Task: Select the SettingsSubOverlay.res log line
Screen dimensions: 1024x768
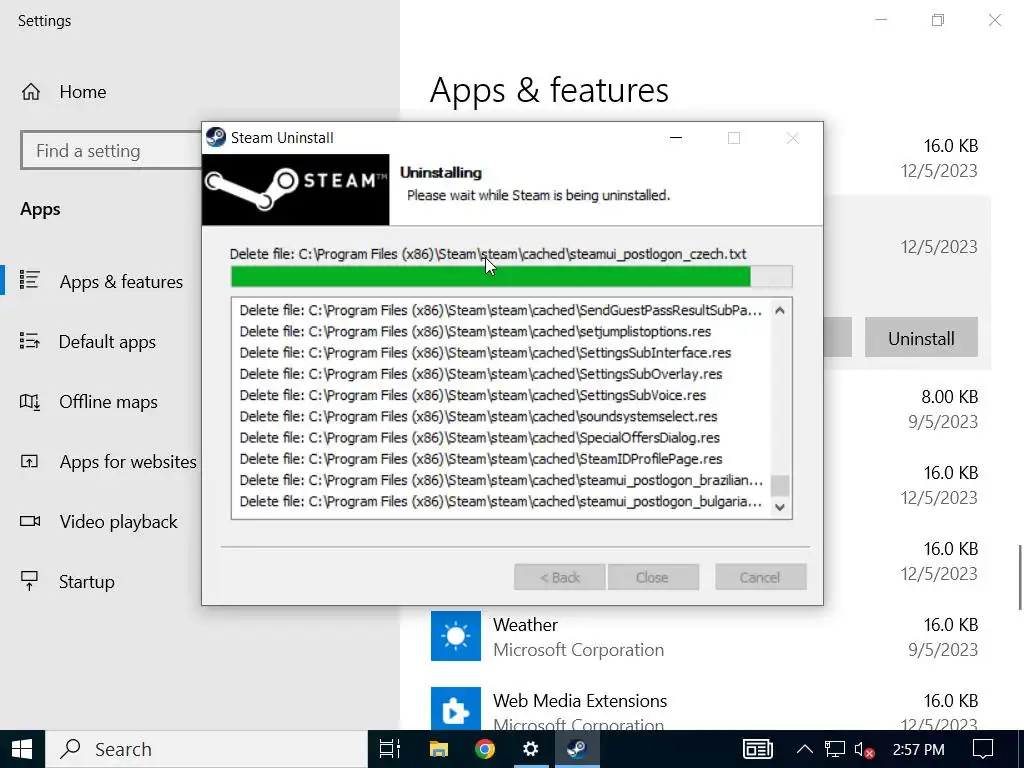Action: 481,374
